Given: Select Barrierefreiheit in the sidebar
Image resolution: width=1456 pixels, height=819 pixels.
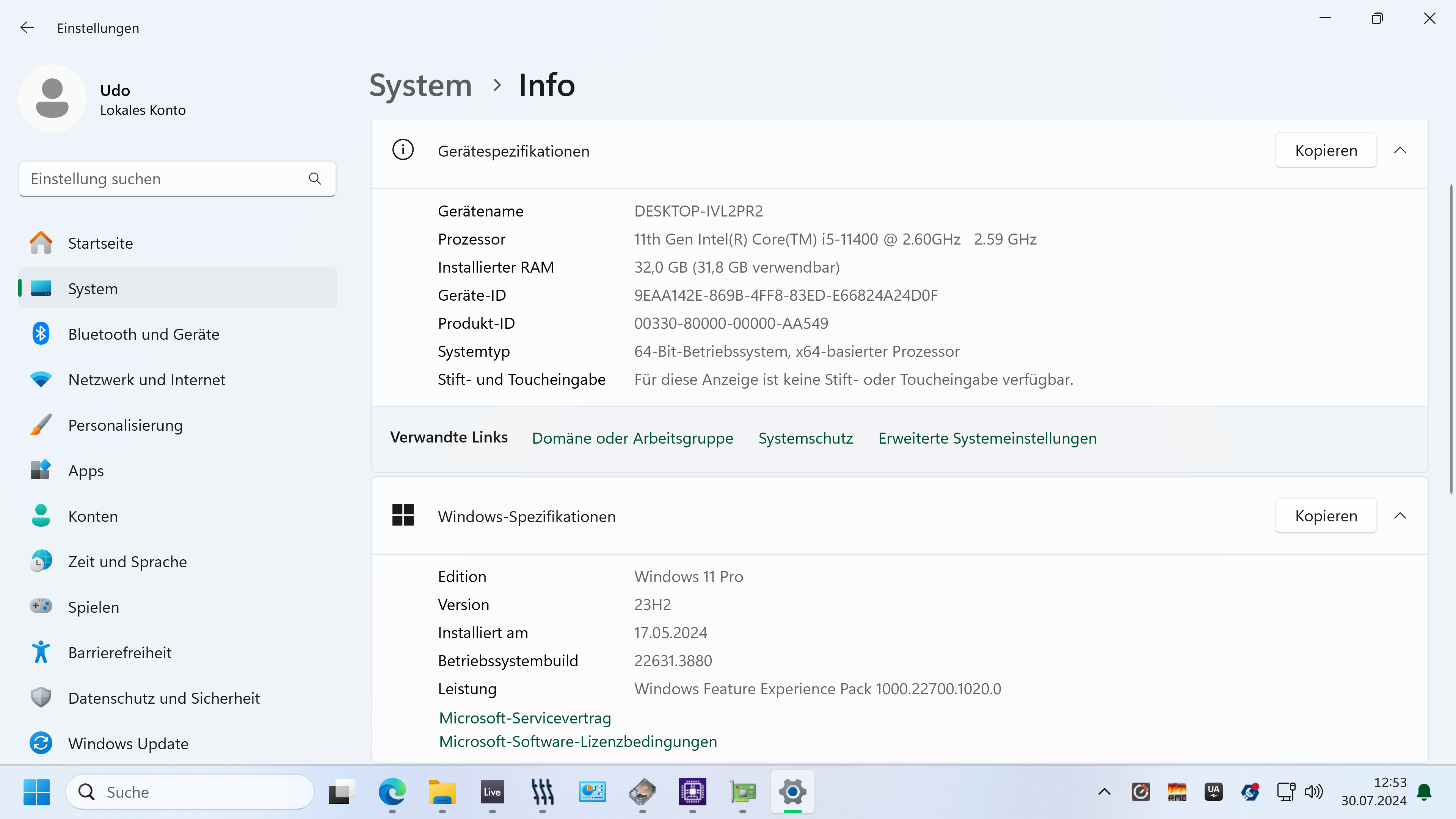Looking at the screenshot, I should (x=119, y=652).
